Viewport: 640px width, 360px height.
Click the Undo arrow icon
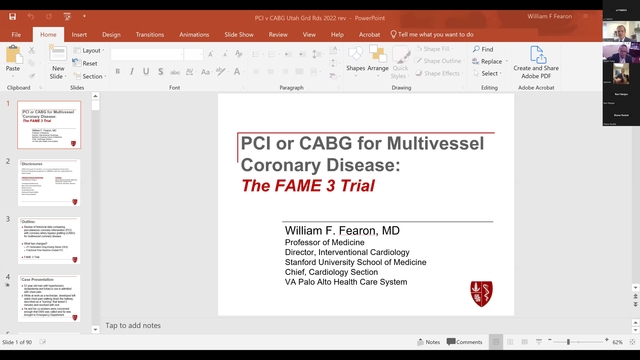click(31, 16)
